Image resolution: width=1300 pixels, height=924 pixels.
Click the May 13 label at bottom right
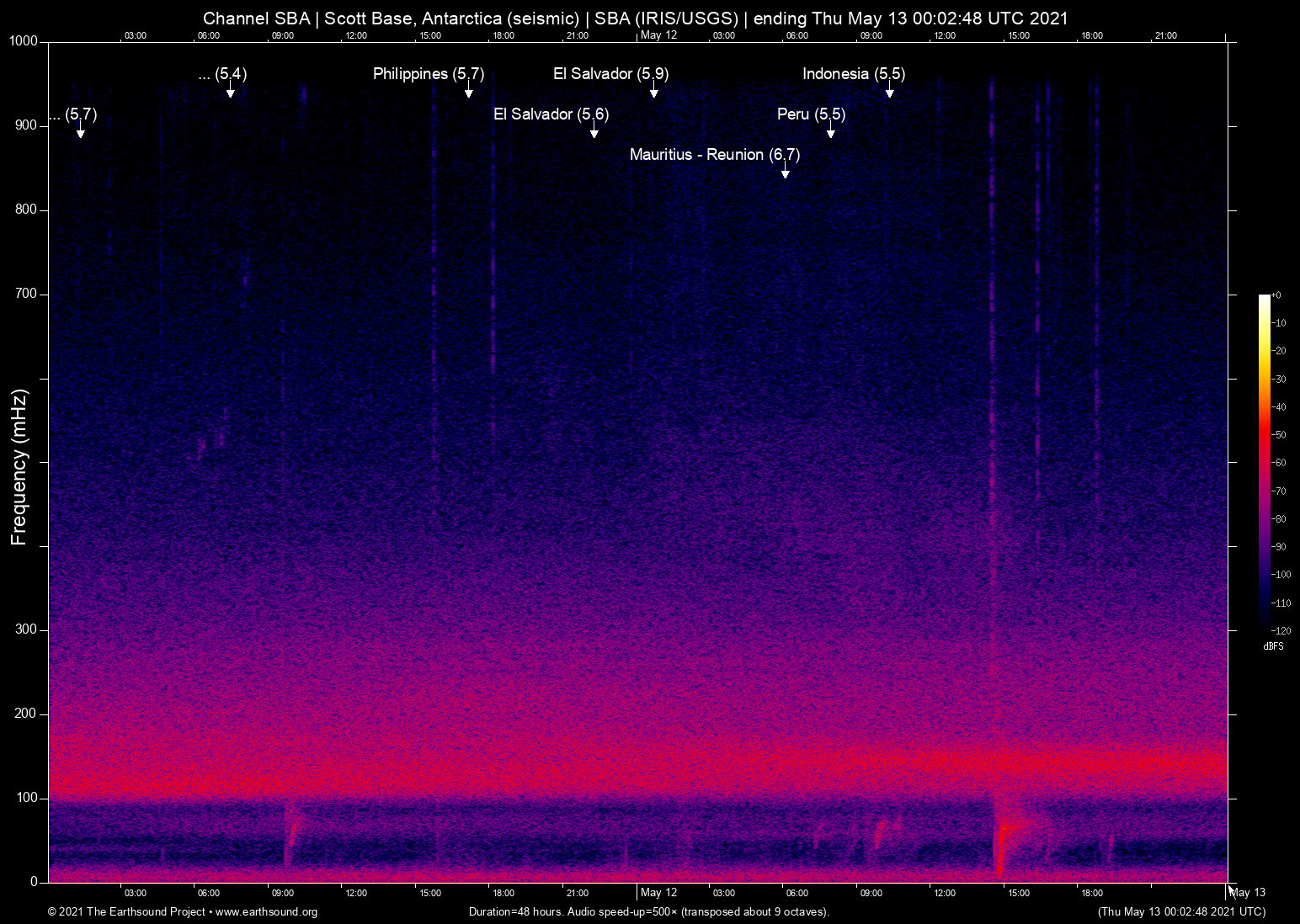[1246, 893]
